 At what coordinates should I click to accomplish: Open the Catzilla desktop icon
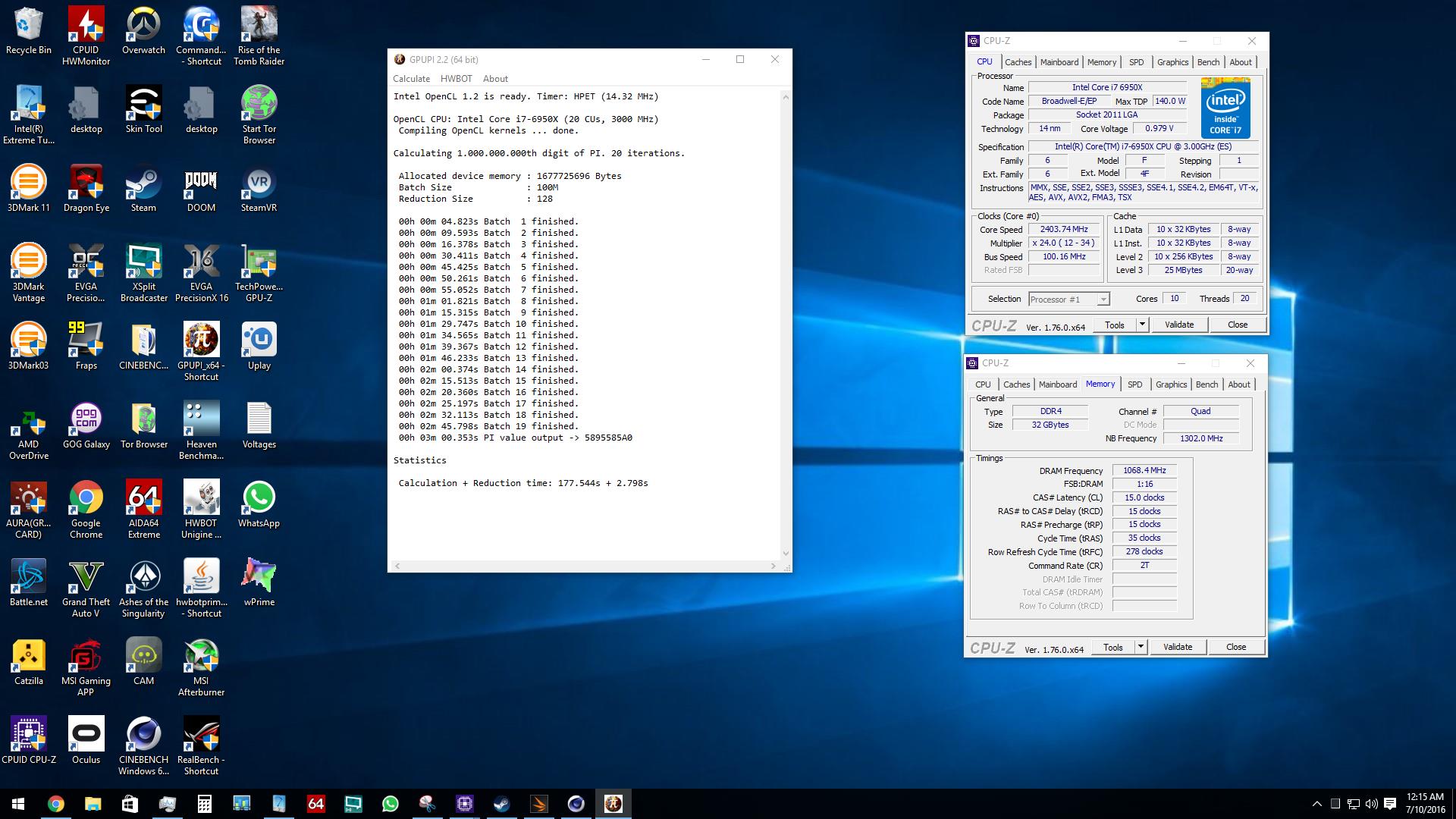(x=28, y=662)
